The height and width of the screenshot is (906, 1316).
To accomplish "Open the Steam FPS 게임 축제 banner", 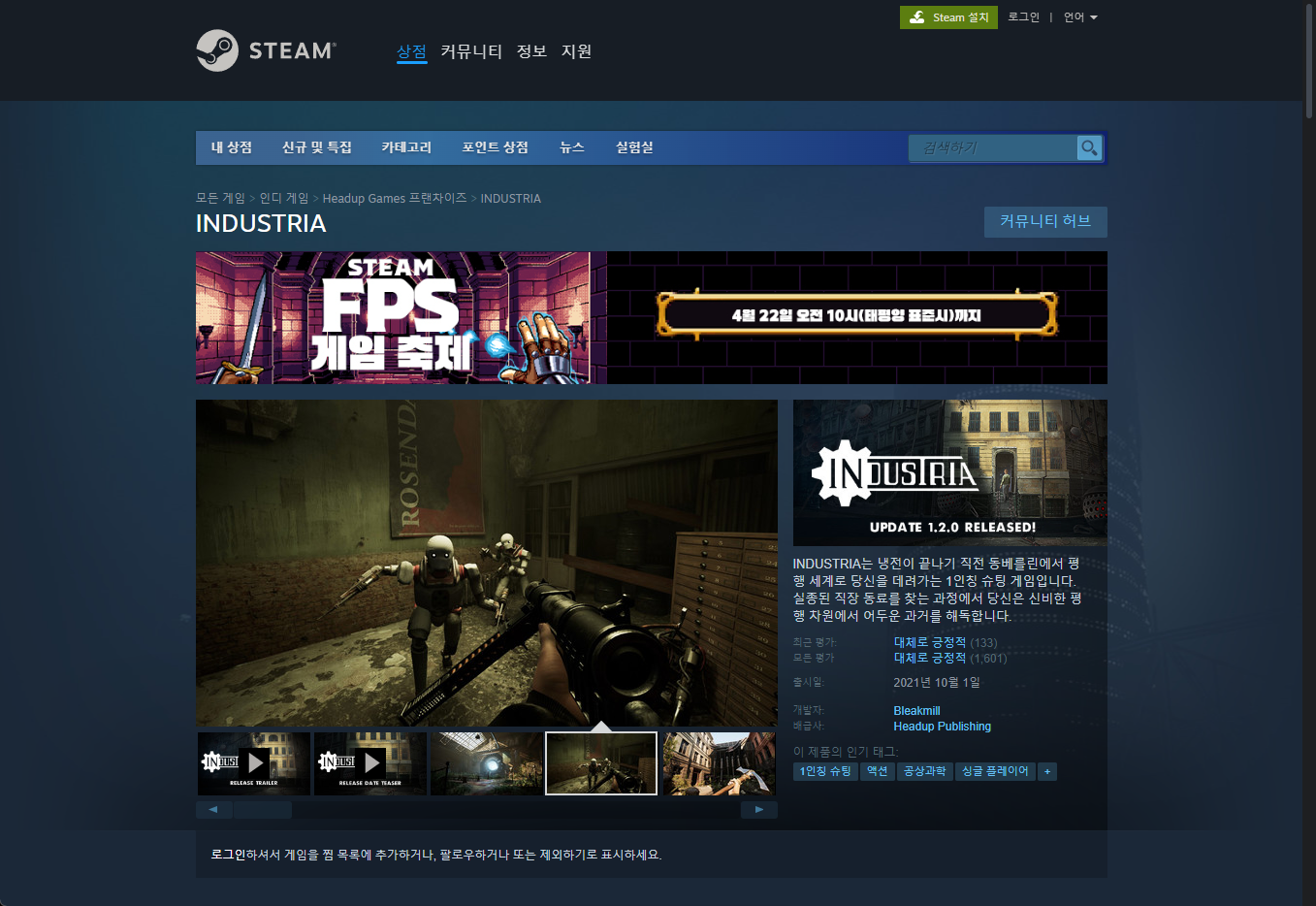I will (651, 318).
